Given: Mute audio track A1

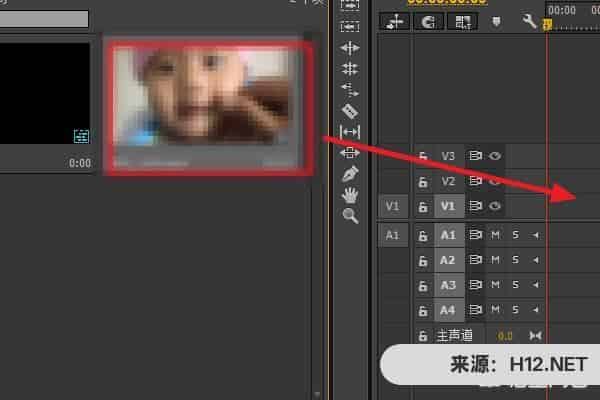Looking at the screenshot, I should (496, 235).
